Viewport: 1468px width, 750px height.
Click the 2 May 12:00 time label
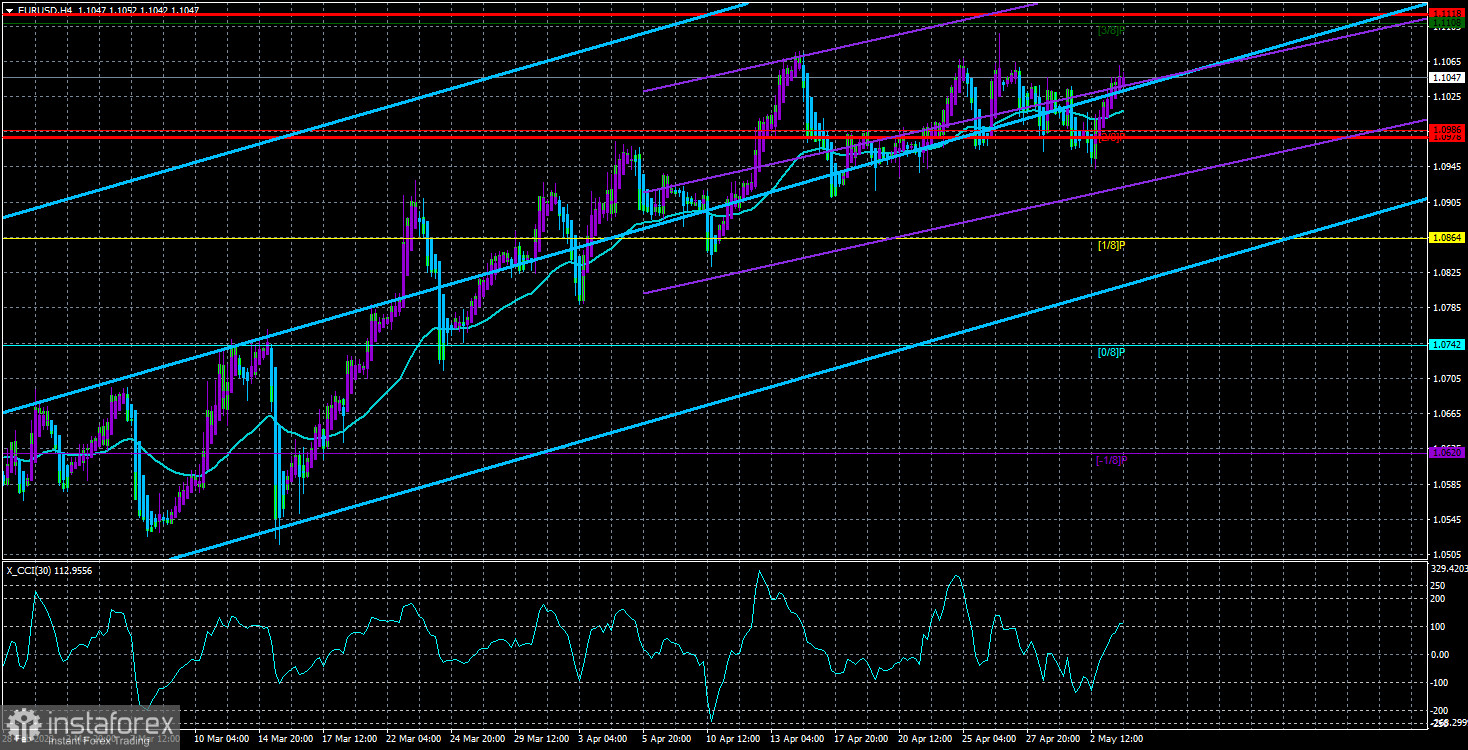[x=1116, y=739]
